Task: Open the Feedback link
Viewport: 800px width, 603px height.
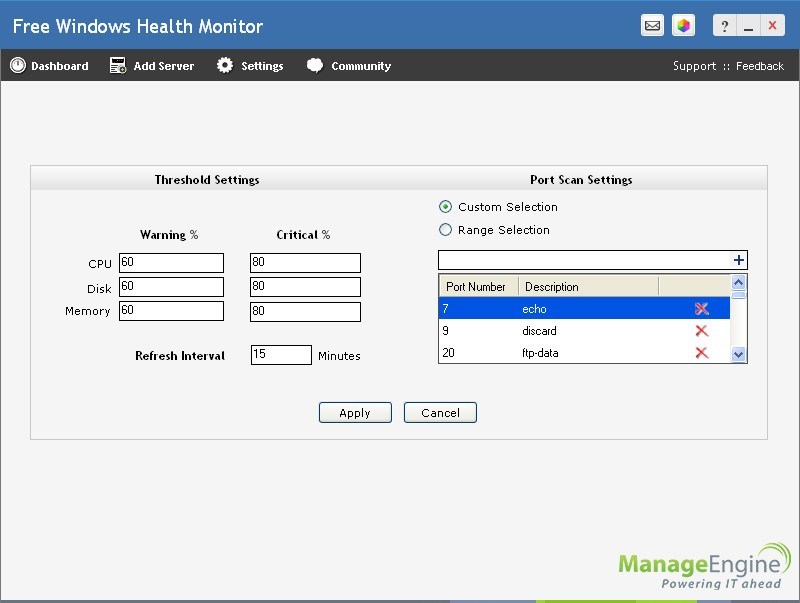Action: (759, 65)
